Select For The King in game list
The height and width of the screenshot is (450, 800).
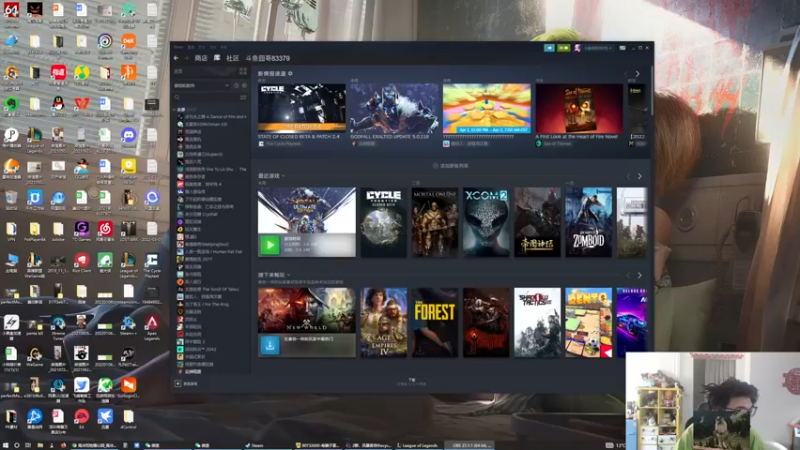(203, 304)
